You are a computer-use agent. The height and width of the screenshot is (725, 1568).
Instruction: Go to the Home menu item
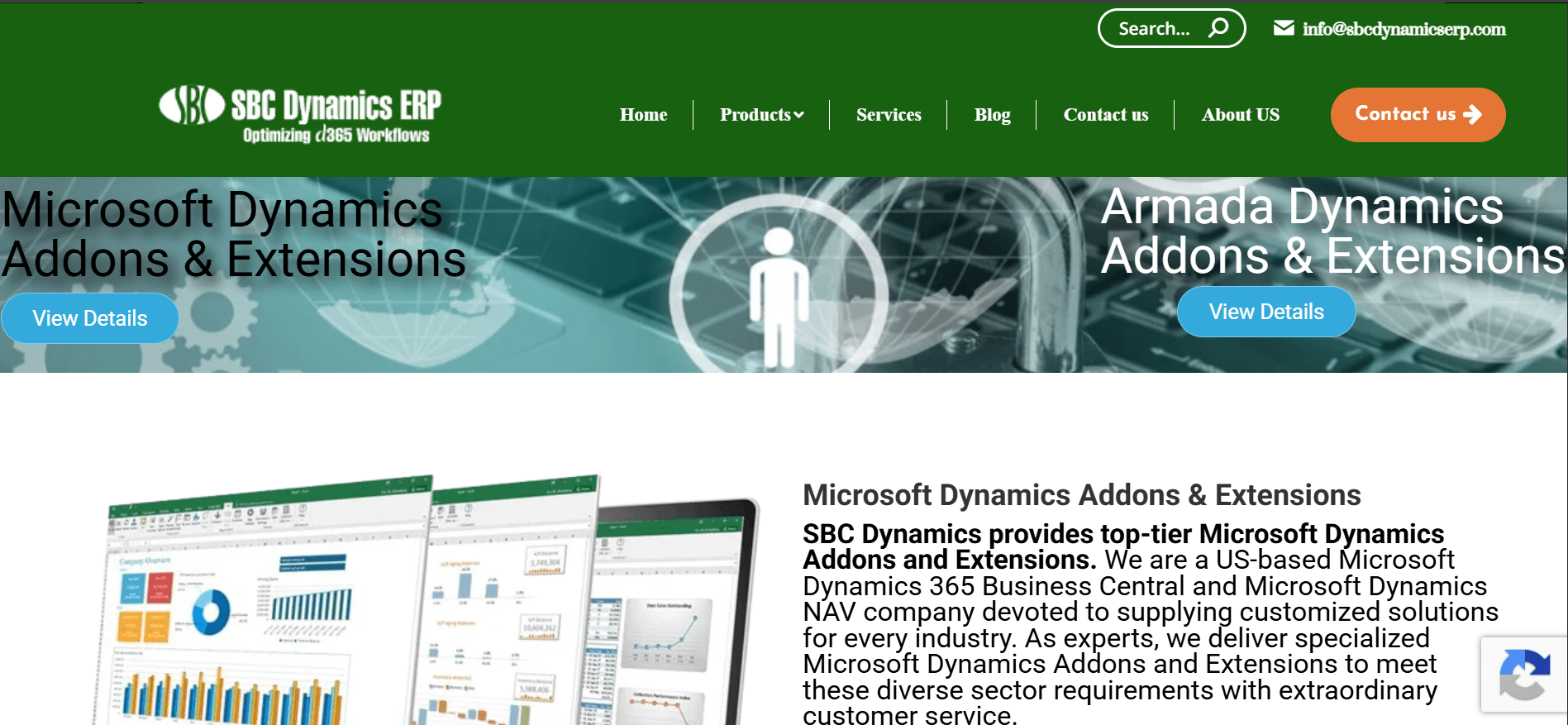[643, 115]
